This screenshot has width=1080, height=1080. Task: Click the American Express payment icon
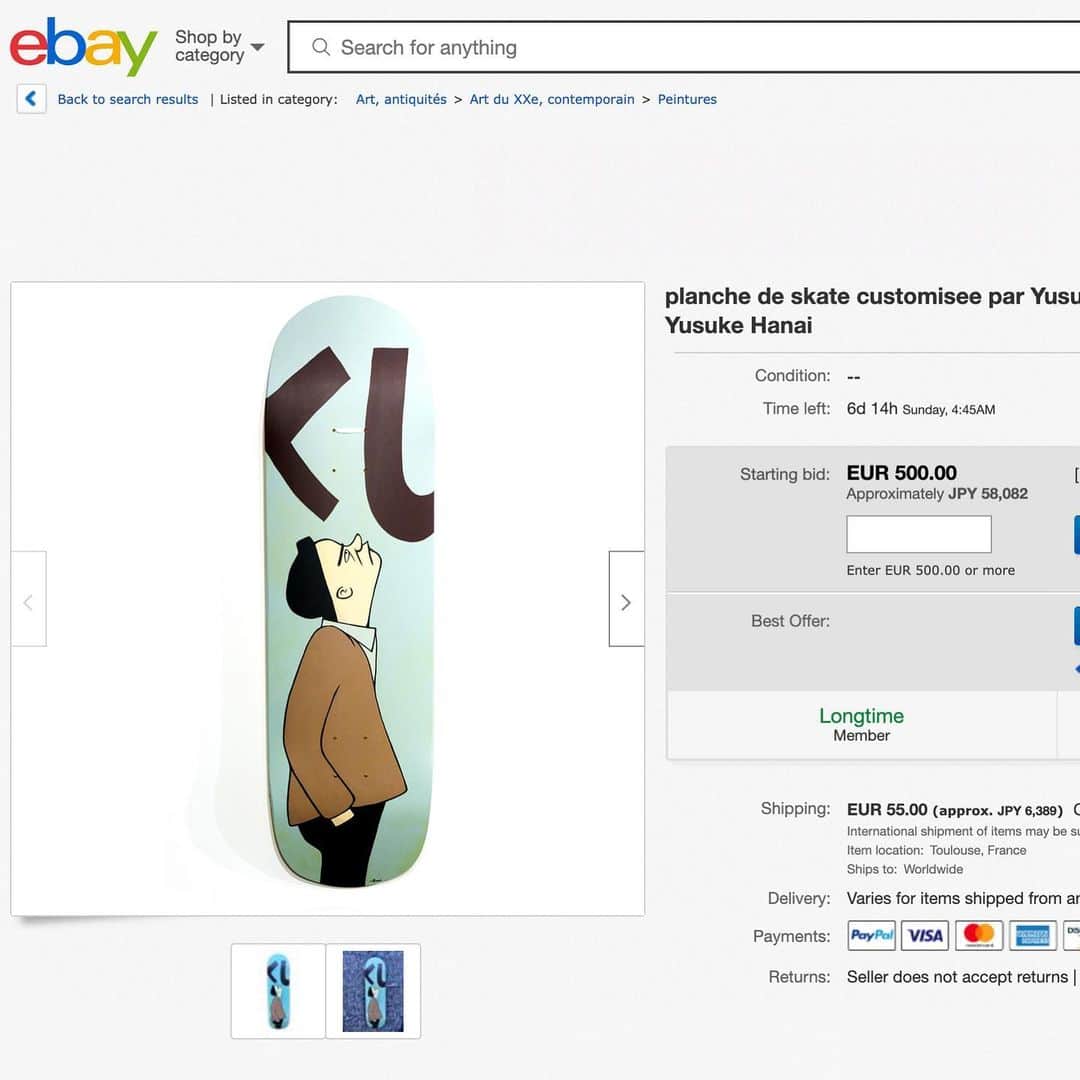coord(1032,935)
